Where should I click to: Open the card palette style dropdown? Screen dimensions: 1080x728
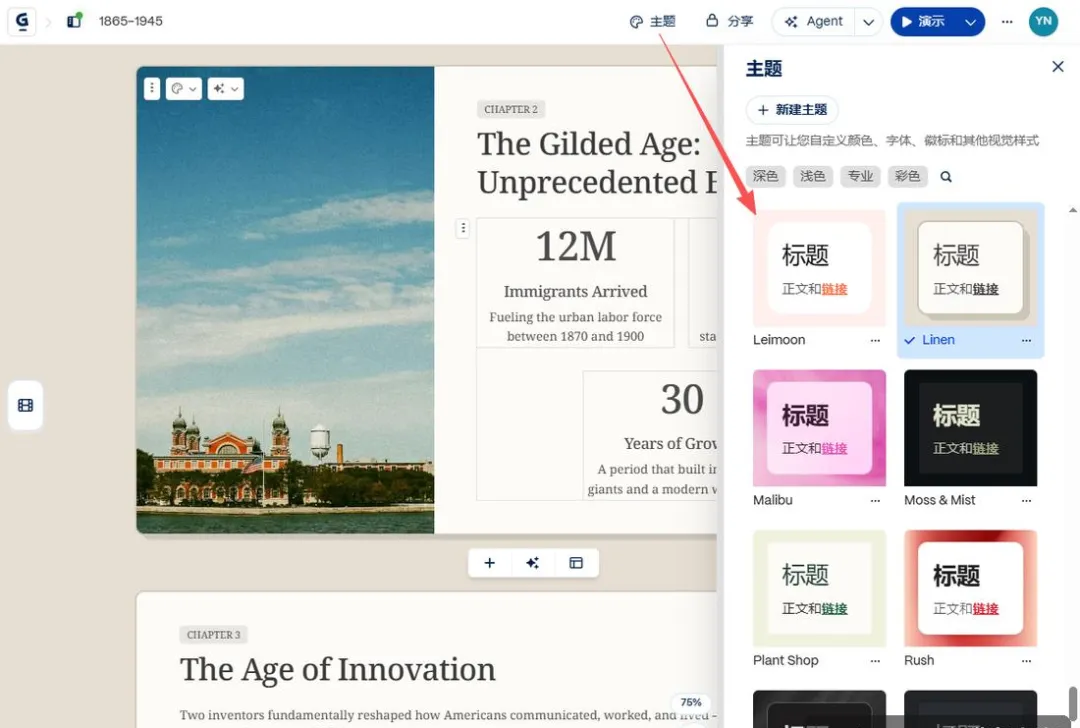point(184,88)
